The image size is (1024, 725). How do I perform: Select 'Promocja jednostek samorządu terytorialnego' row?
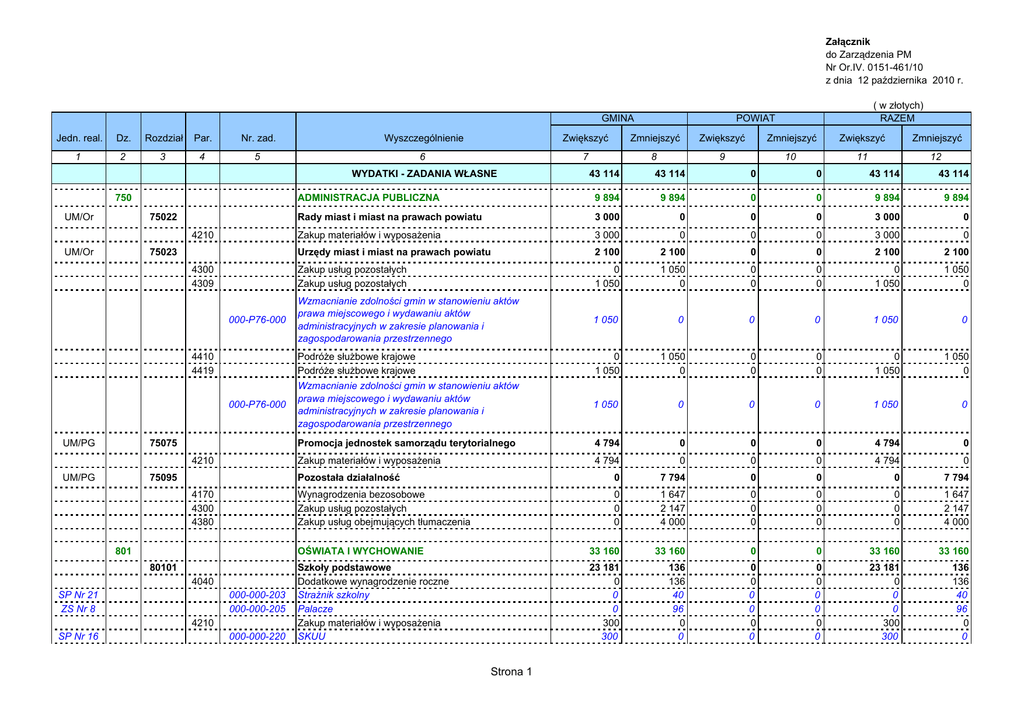click(406, 442)
